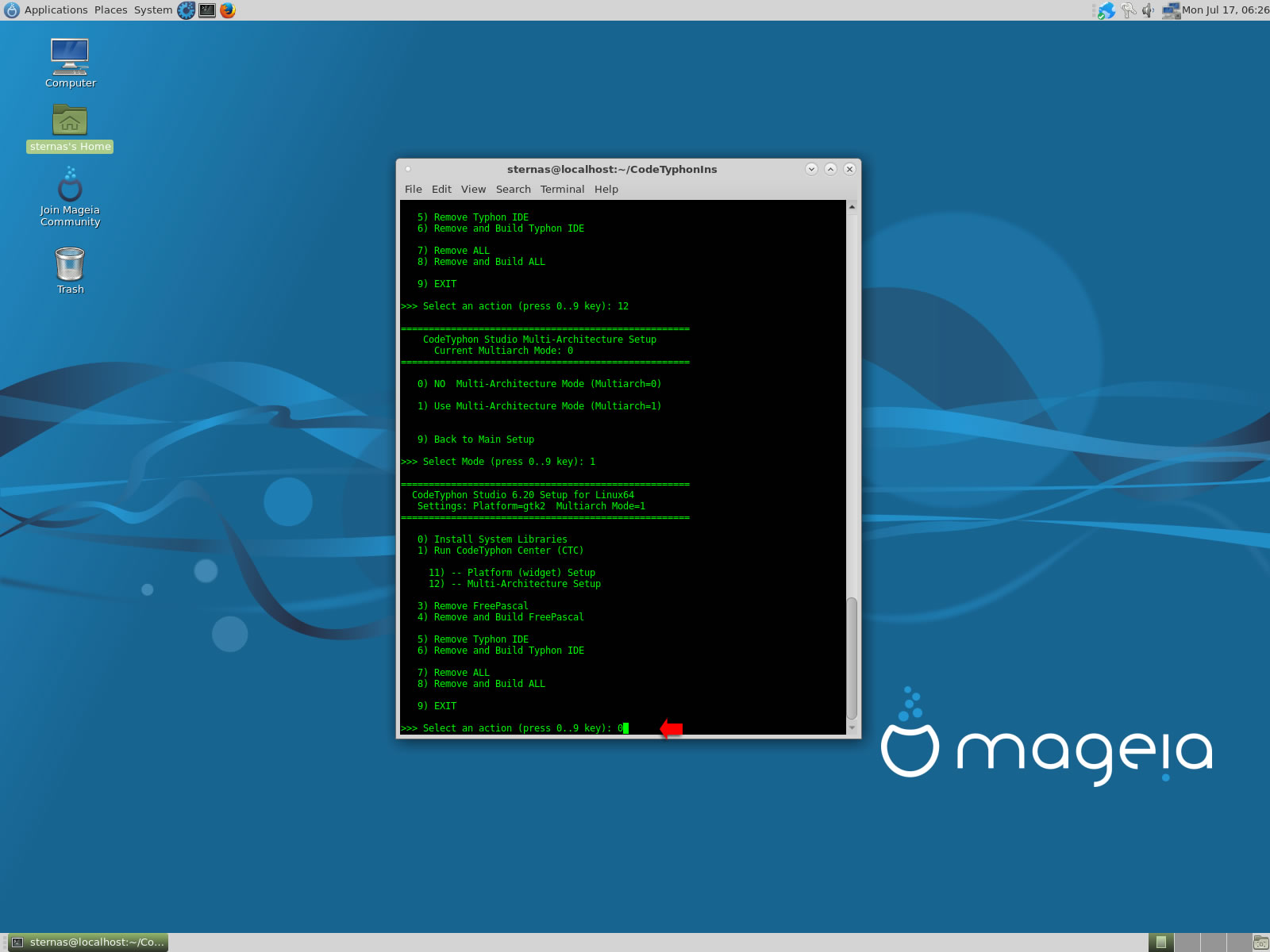Image resolution: width=1270 pixels, height=952 pixels.
Task: Switch to the third workspace
Action: pos(1214,942)
